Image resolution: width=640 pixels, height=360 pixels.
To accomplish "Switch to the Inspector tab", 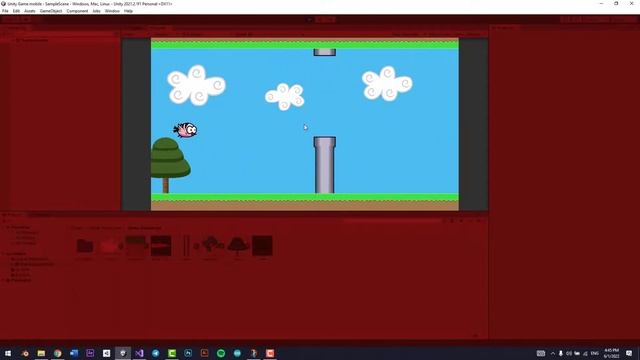I will pyautogui.click(x=504, y=28).
